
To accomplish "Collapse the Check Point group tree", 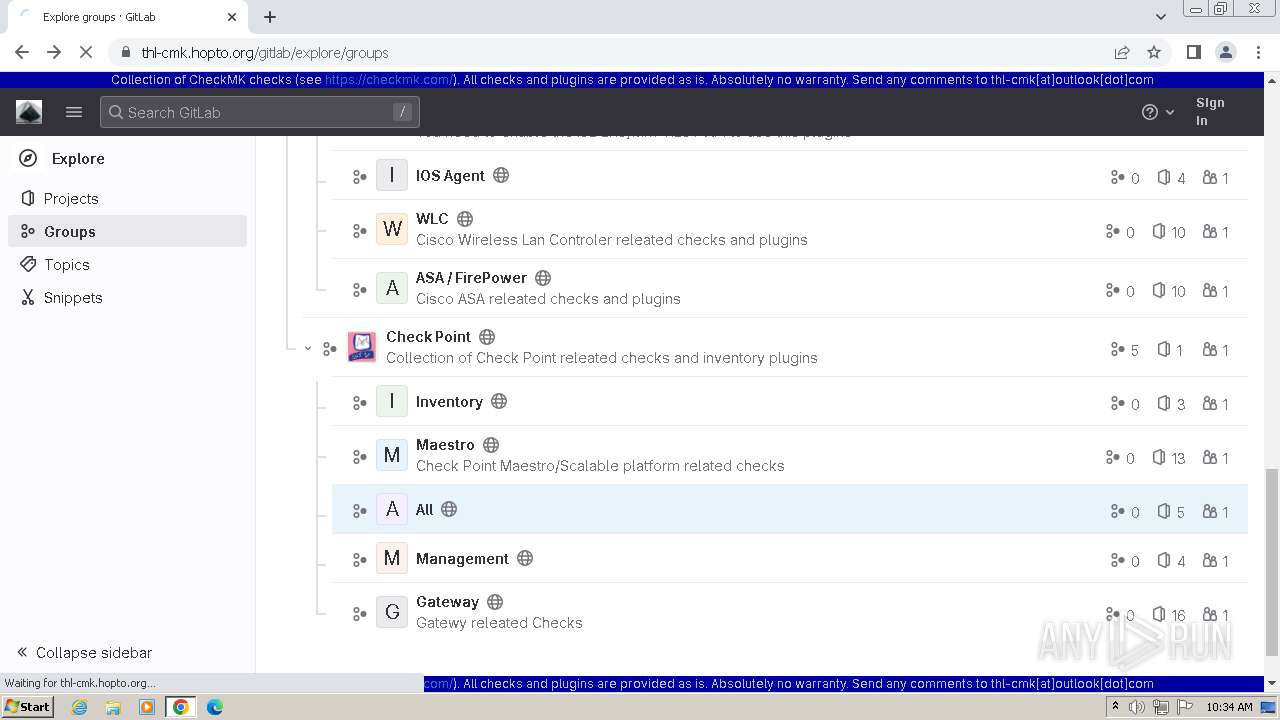I will click(308, 349).
